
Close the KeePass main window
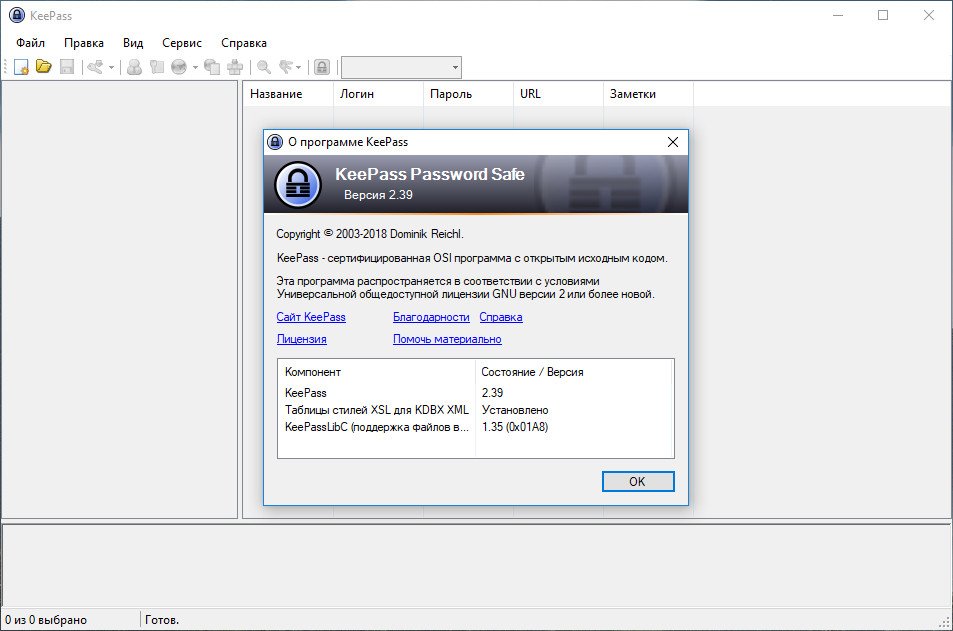tap(929, 15)
